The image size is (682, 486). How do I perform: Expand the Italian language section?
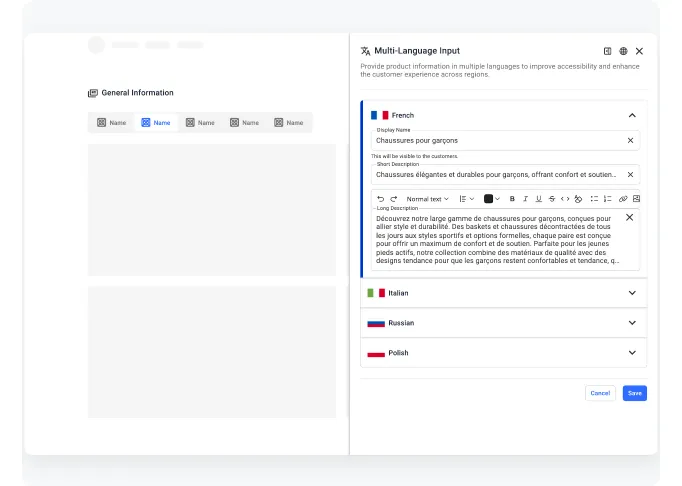coord(632,293)
